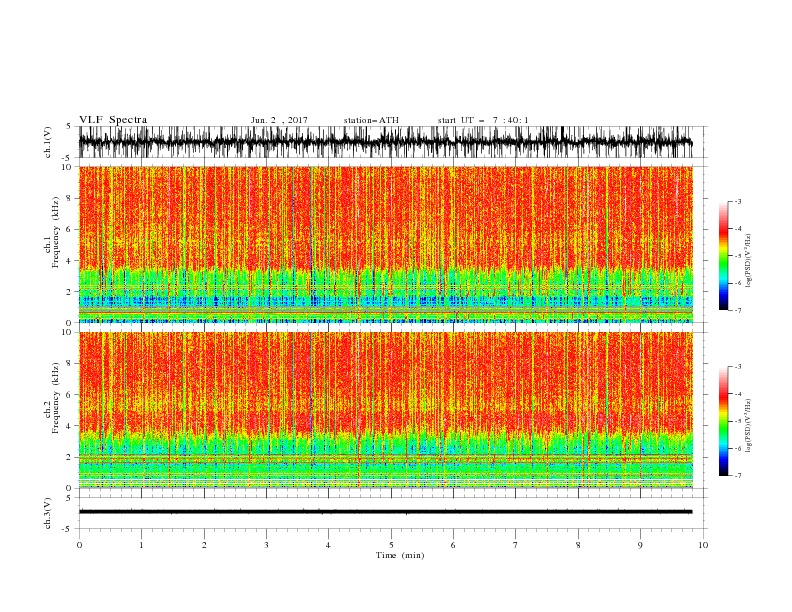Click the "6" kHz tick of ch.1 spectrogram
The width and height of the screenshot is (792, 612).
[70, 230]
